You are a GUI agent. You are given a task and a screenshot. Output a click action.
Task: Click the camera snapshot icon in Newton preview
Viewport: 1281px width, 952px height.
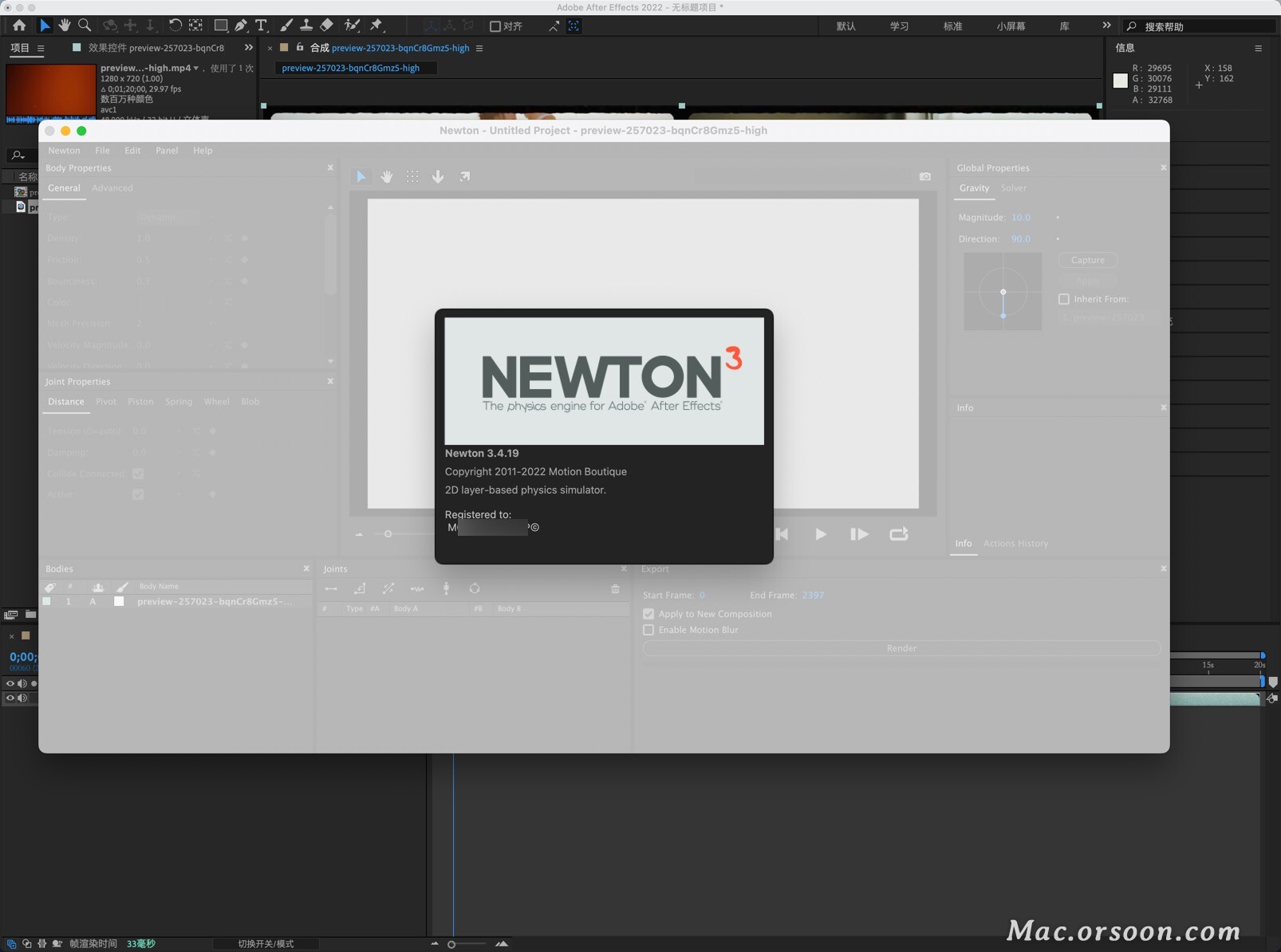pos(925,176)
